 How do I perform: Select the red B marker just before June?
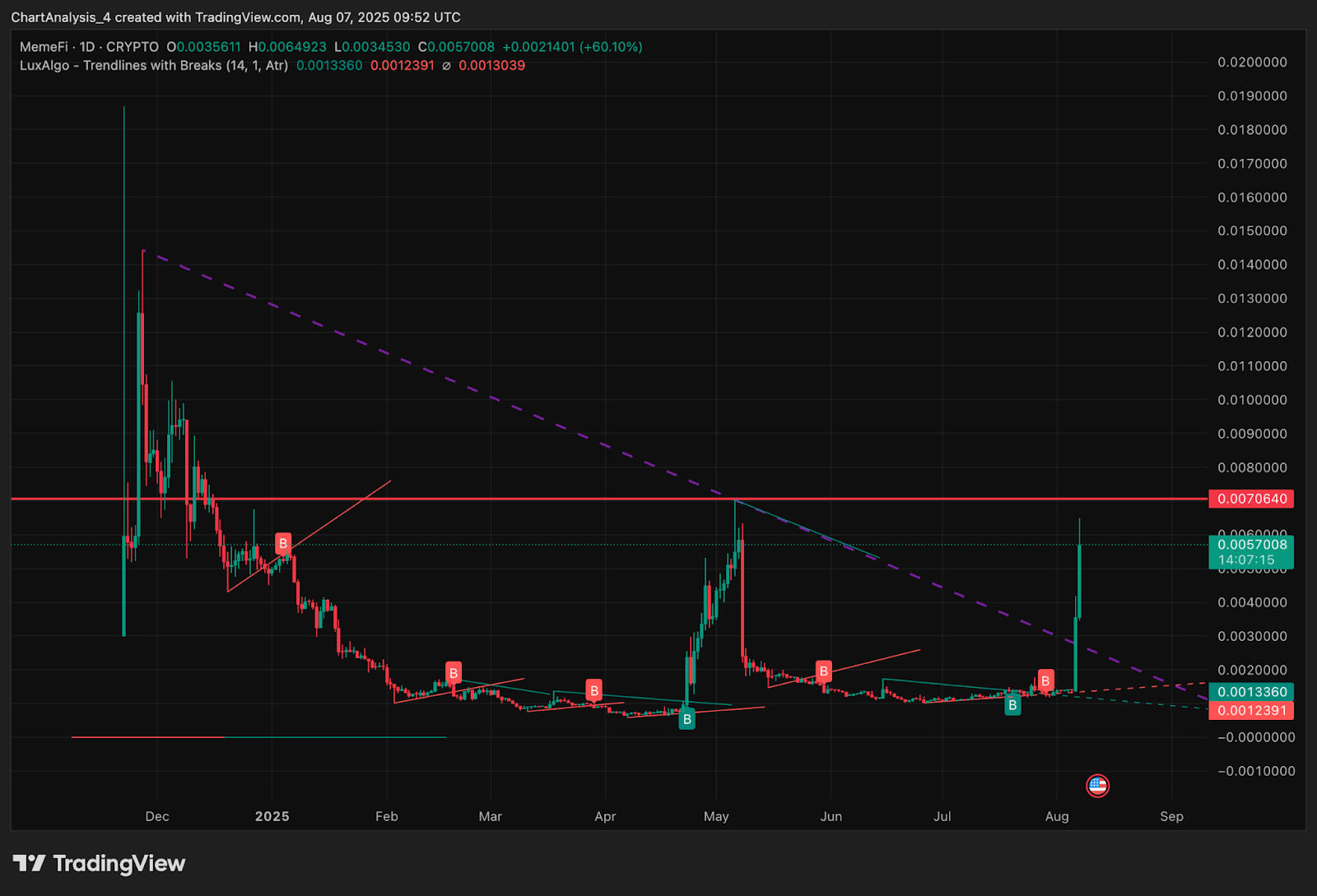[823, 671]
